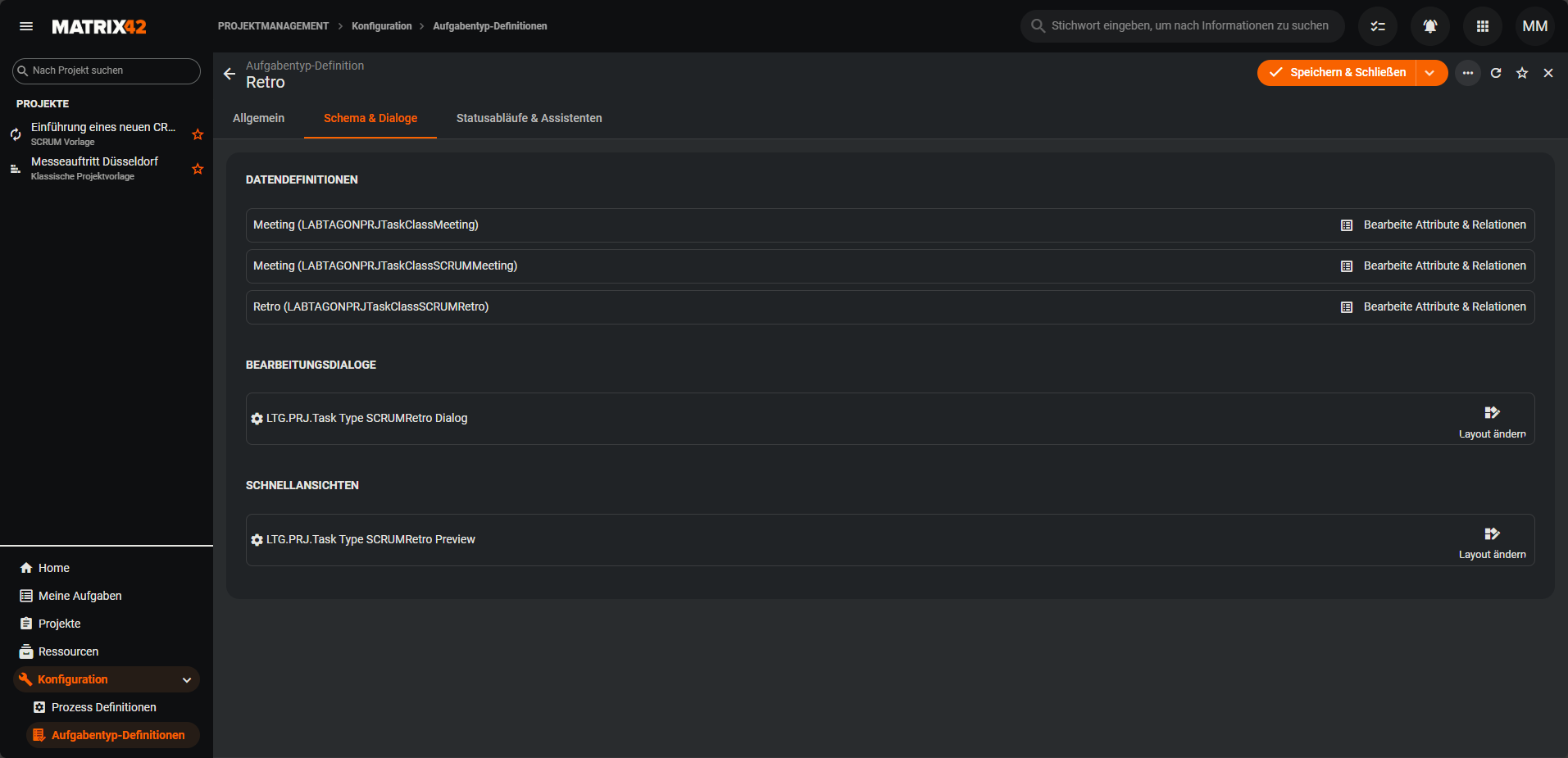Click the Speichern & Schließen button
This screenshot has height=758, width=1568.
click(x=1338, y=73)
